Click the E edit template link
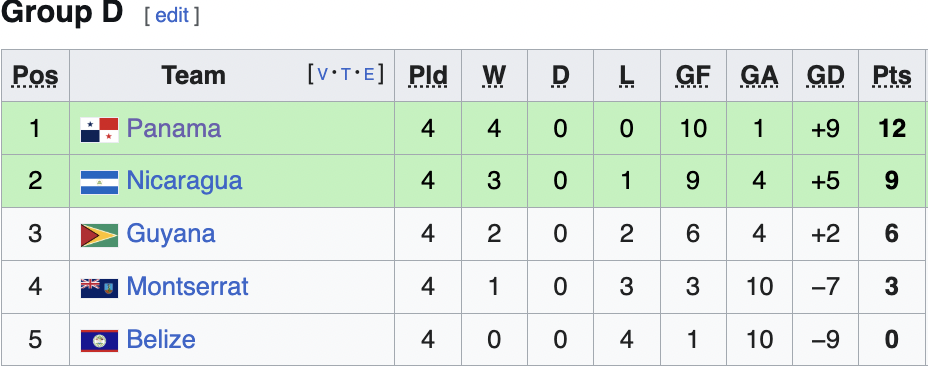928x370 pixels. [369, 74]
